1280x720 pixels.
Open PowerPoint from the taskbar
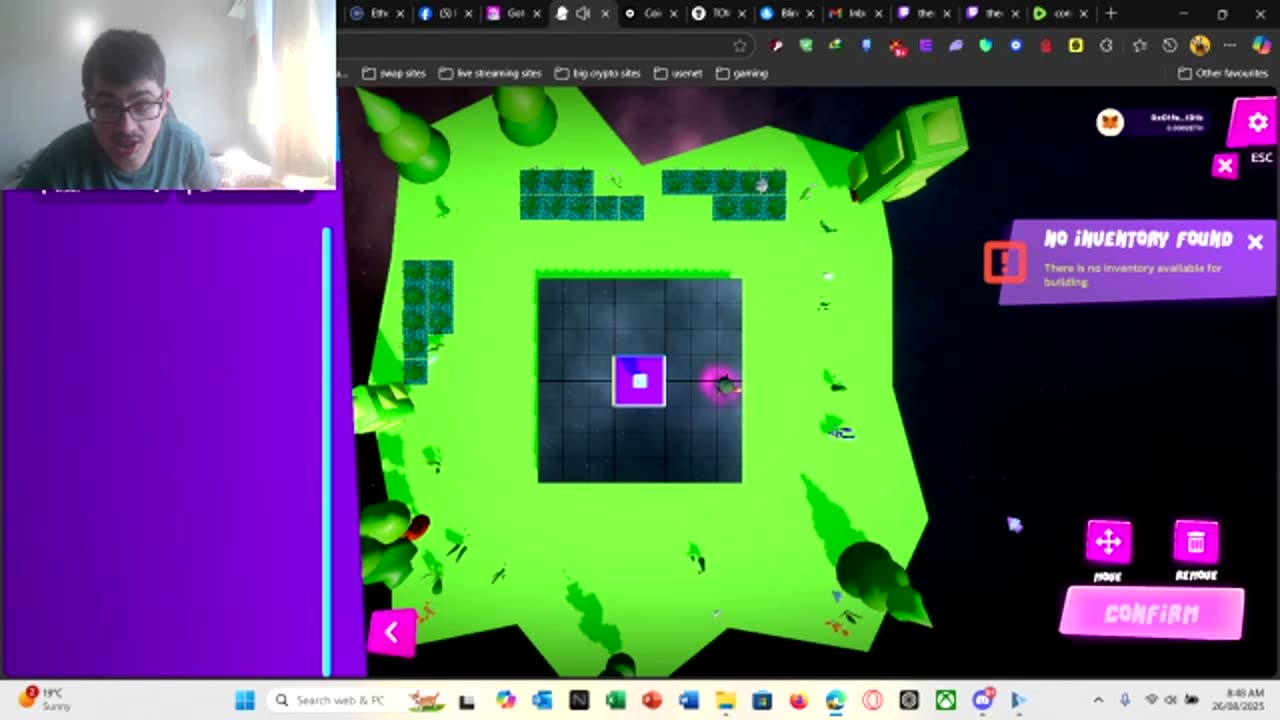click(652, 700)
